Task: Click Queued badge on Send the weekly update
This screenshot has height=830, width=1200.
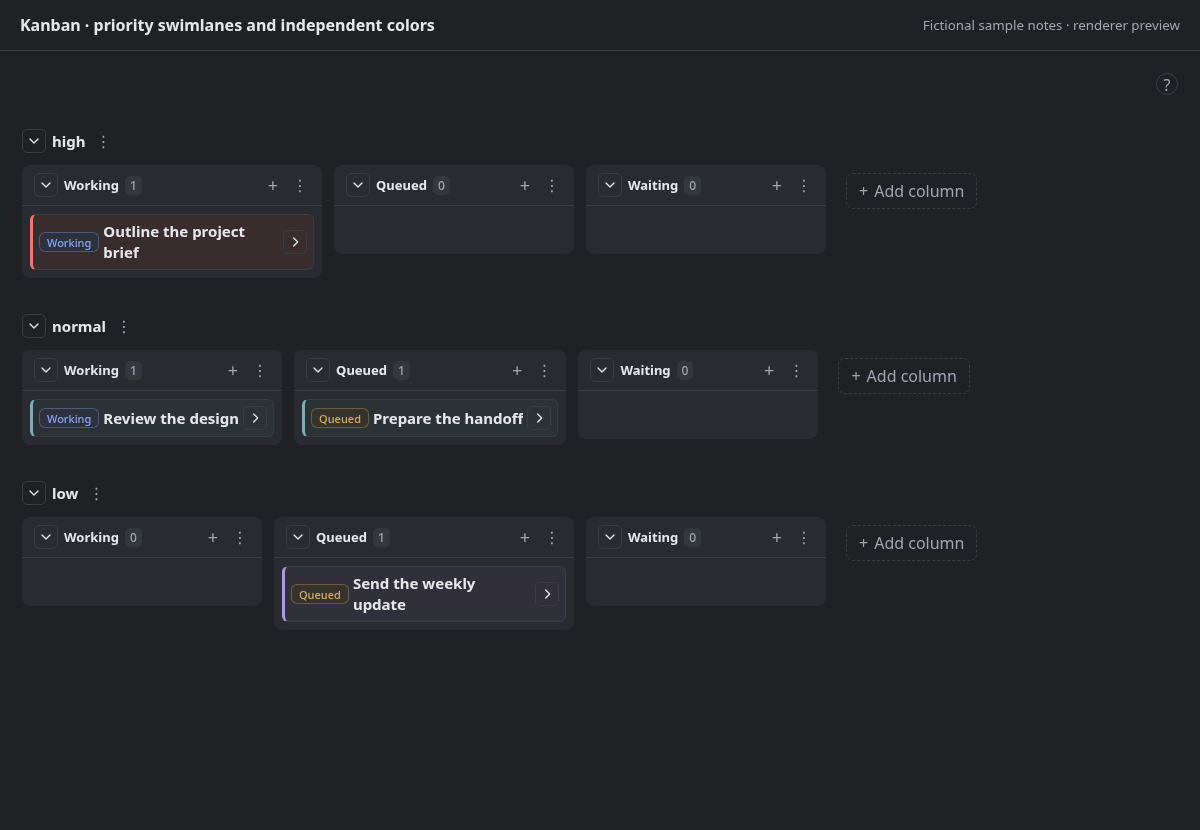Action: (320, 595)
